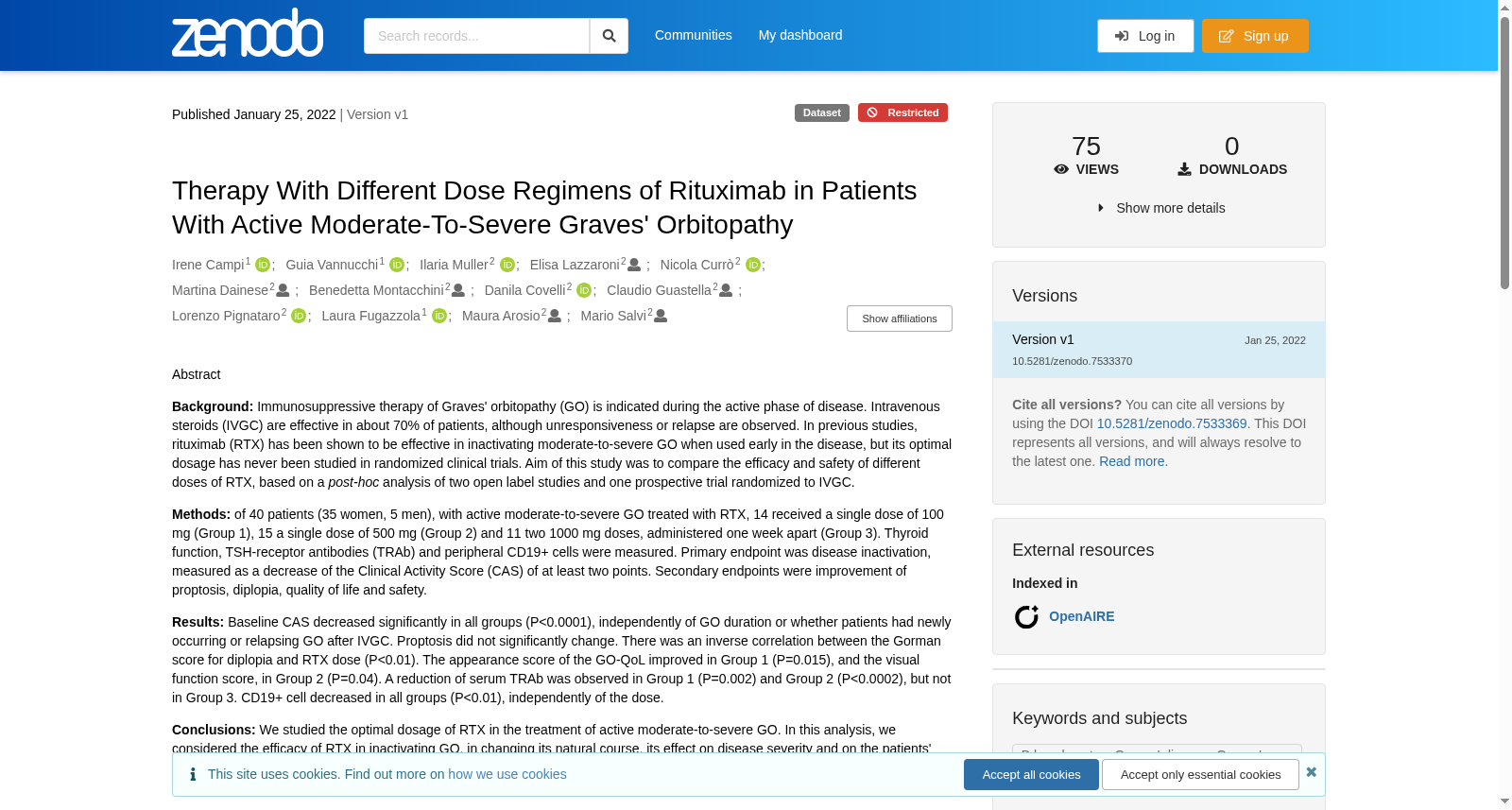The height and width of the screenshot is (810, 1512).
Task: Open author Laura Fugazzola's name link
Action: [370, 316]
